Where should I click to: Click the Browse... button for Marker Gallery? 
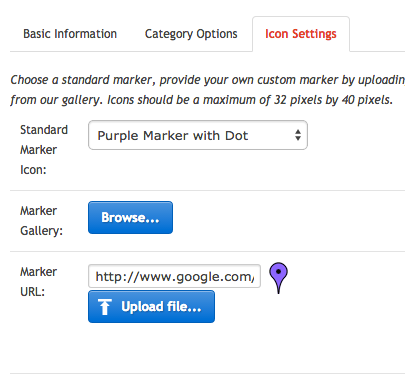(130, 217)
